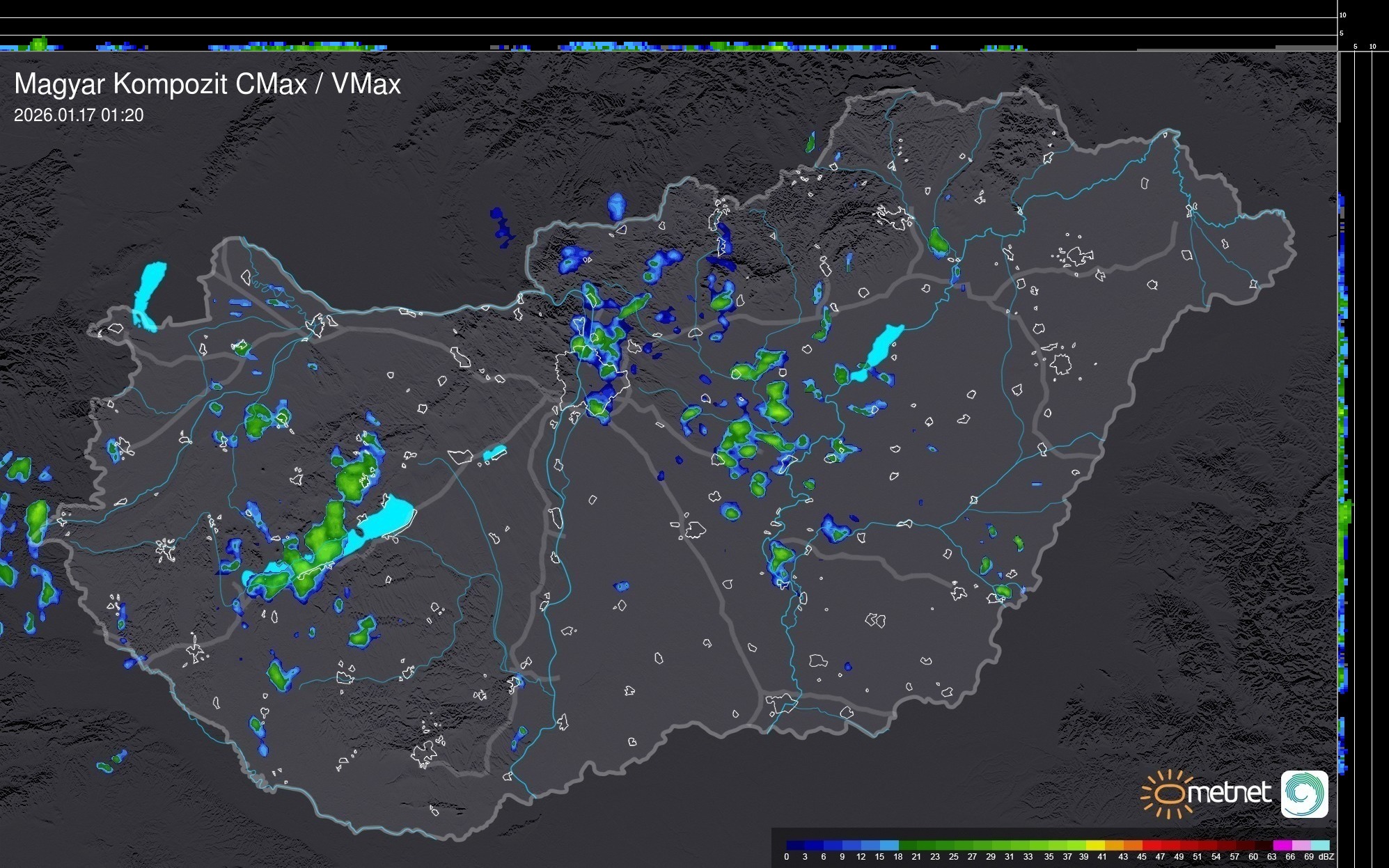The height and width of the screenshot is (868, 1389).
Task: Select the magenta 63 dBZ legend swatch
Action: click(x=1282, y=845)
